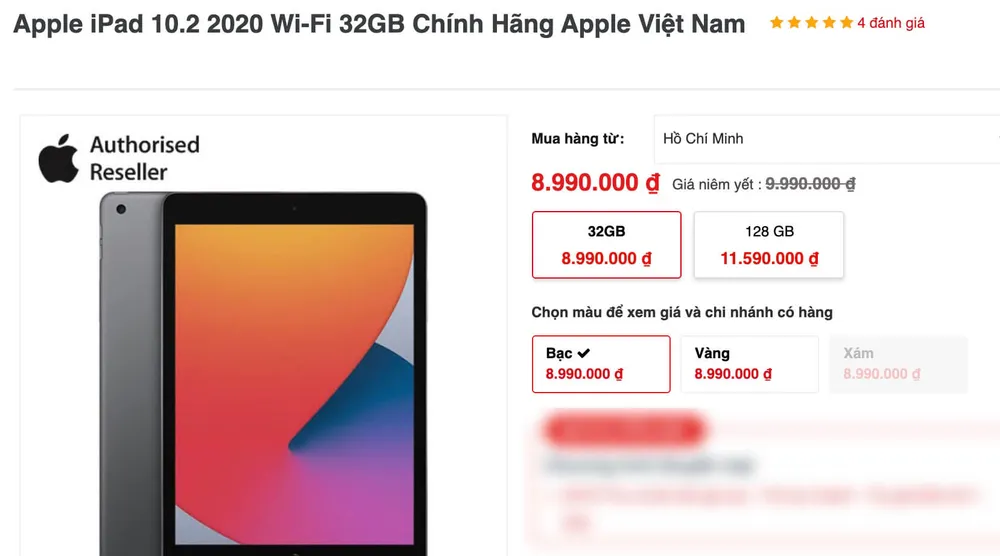Choose the Bạc color option
The image size is (1000, 556).
[601, 364]
